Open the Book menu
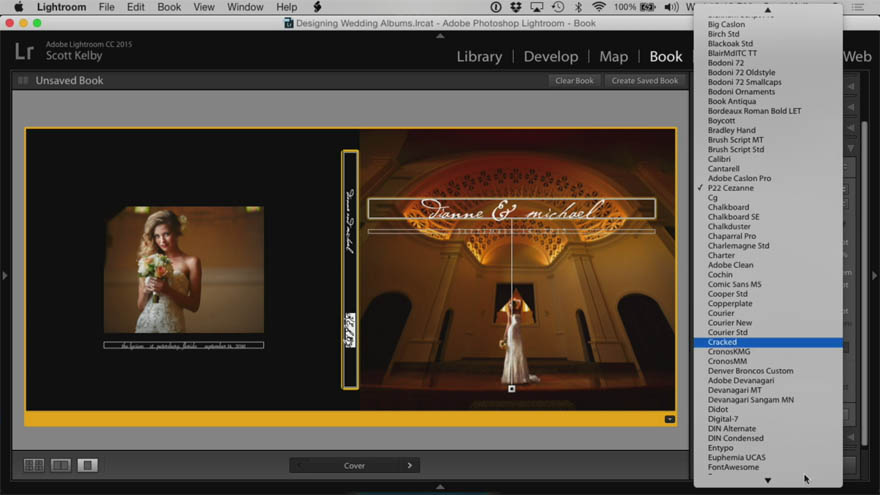Image resolution: width=880 pixels, height=495 pixels. (x=169, y=7)
